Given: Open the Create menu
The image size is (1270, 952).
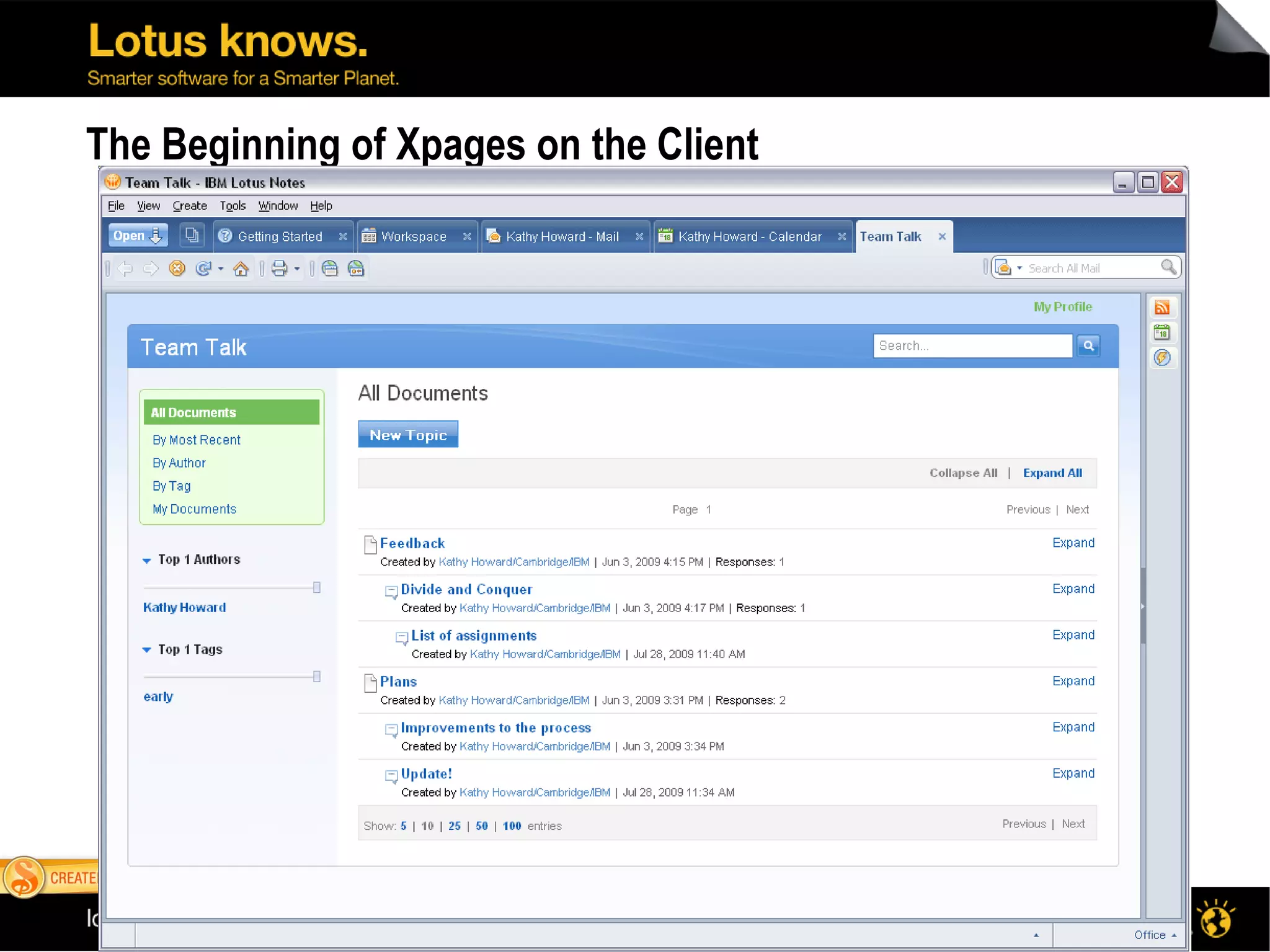Looking at the screenshot, I should (190, 206).
